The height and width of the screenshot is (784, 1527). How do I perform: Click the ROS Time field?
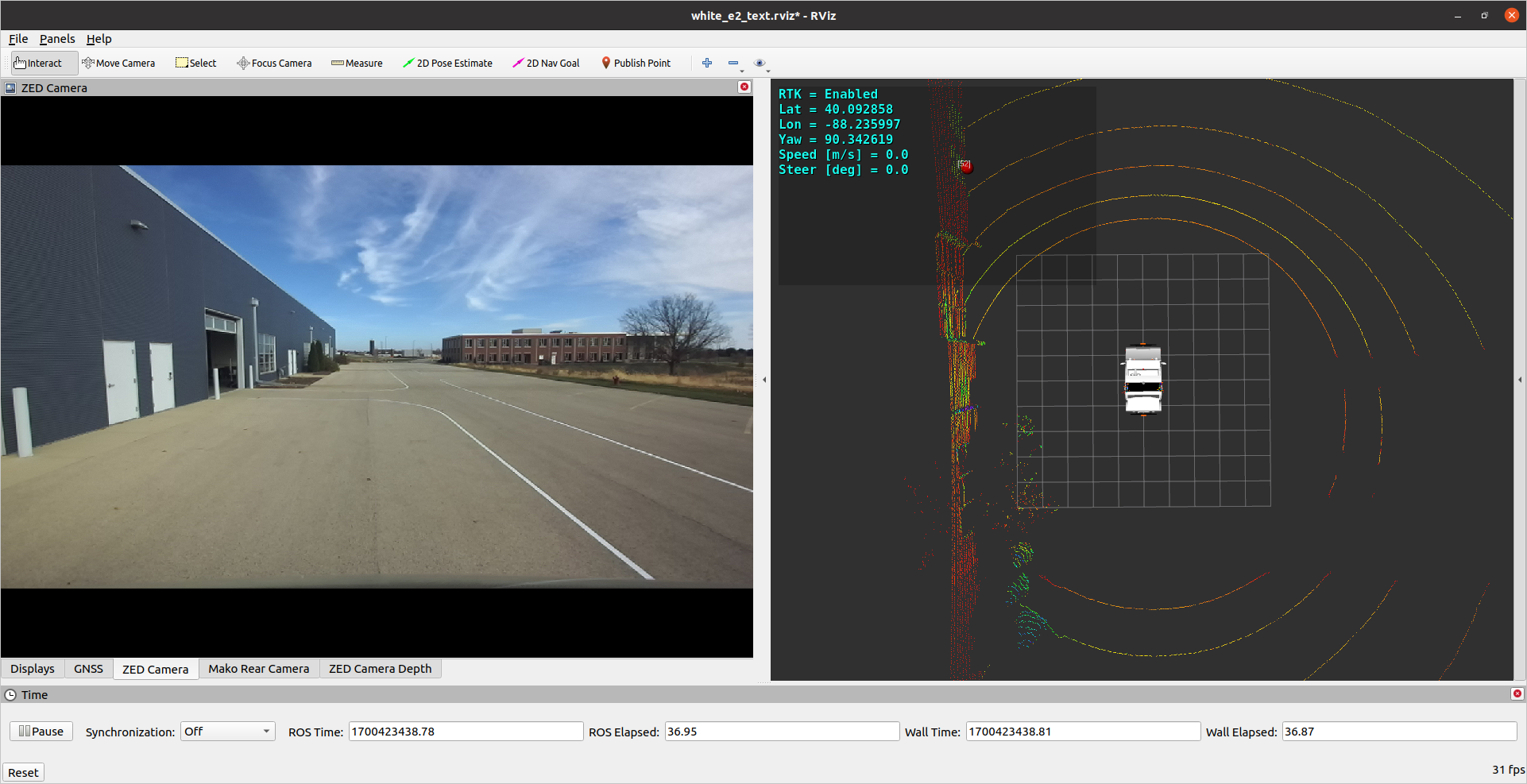[x=466, y=732]
